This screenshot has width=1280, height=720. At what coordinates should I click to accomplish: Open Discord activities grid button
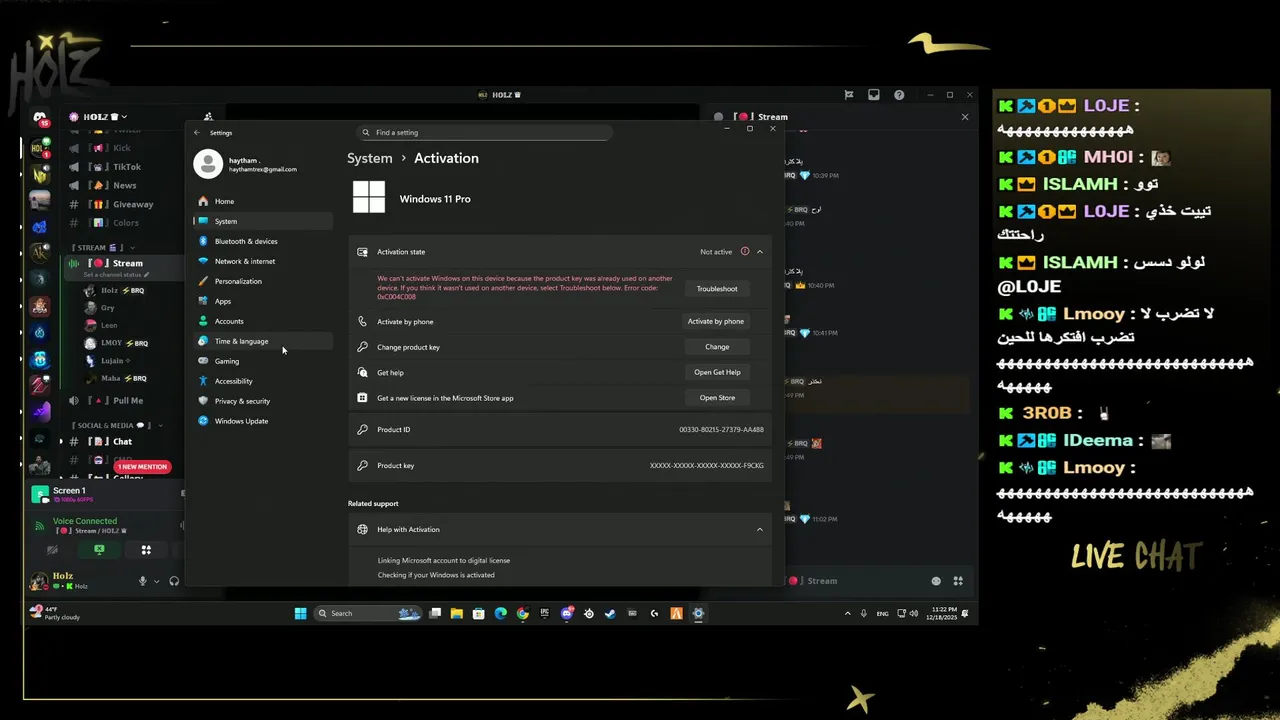(x=146, y=550)
